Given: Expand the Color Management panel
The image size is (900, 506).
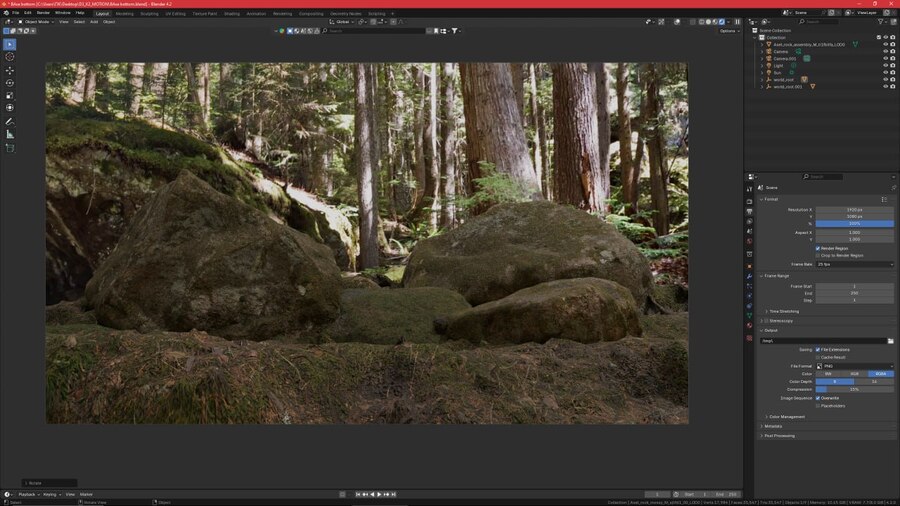Looking at the screenshot, I should [x=786, y=416].
